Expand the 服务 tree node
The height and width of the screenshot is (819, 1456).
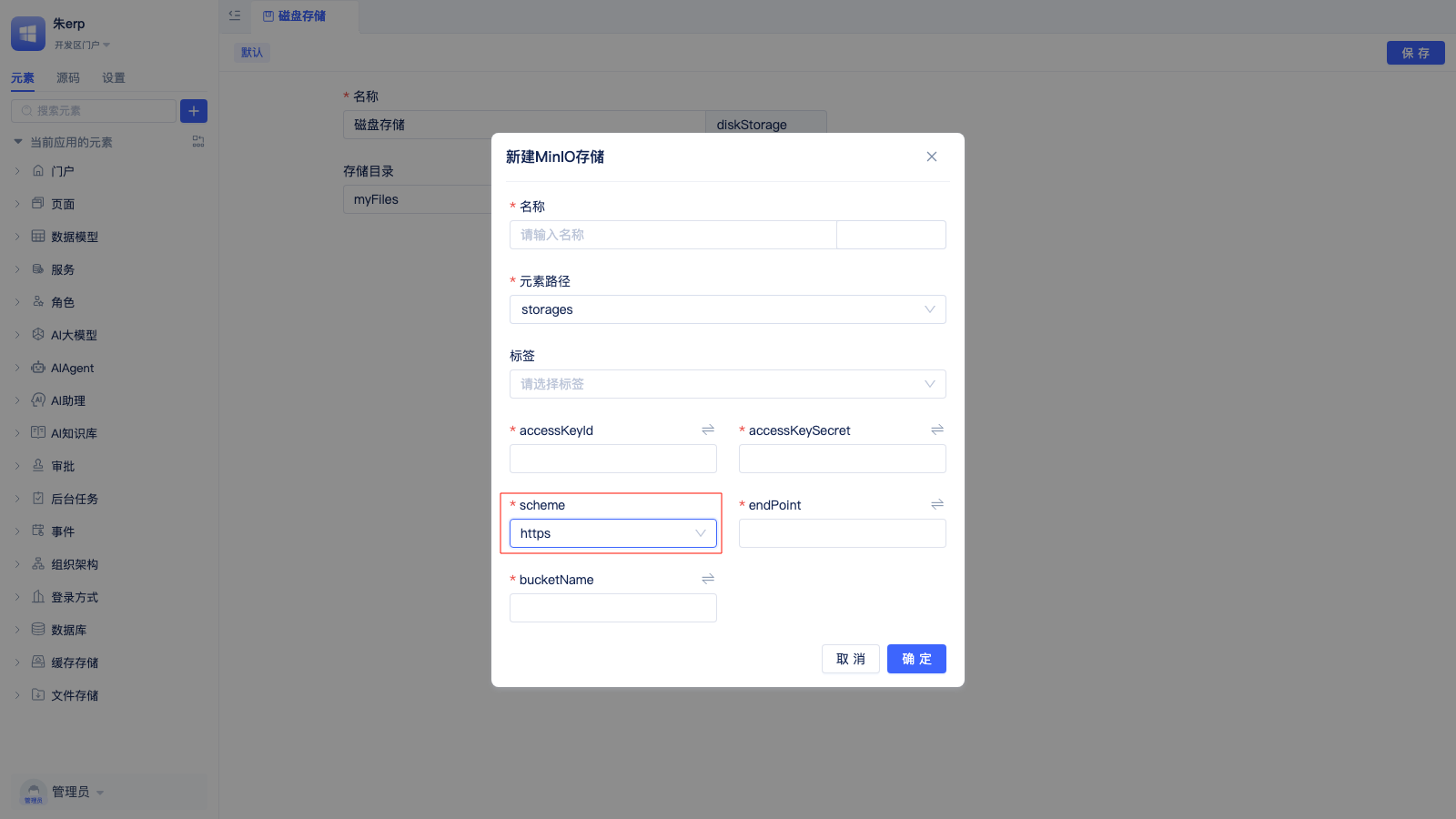[17, 269]
